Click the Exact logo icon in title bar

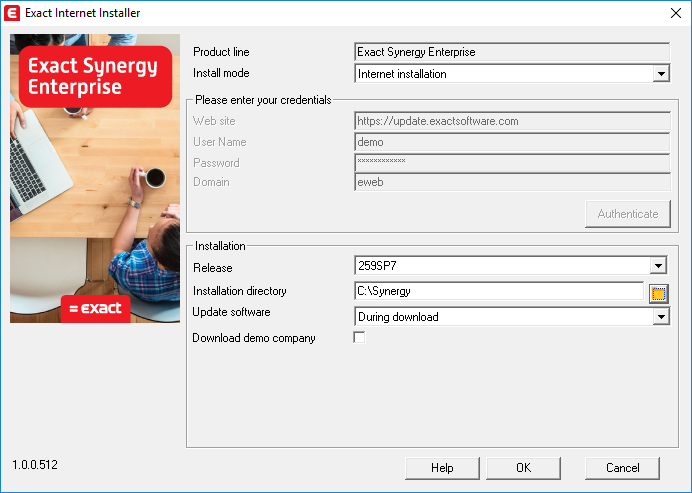tap(12, 13)
